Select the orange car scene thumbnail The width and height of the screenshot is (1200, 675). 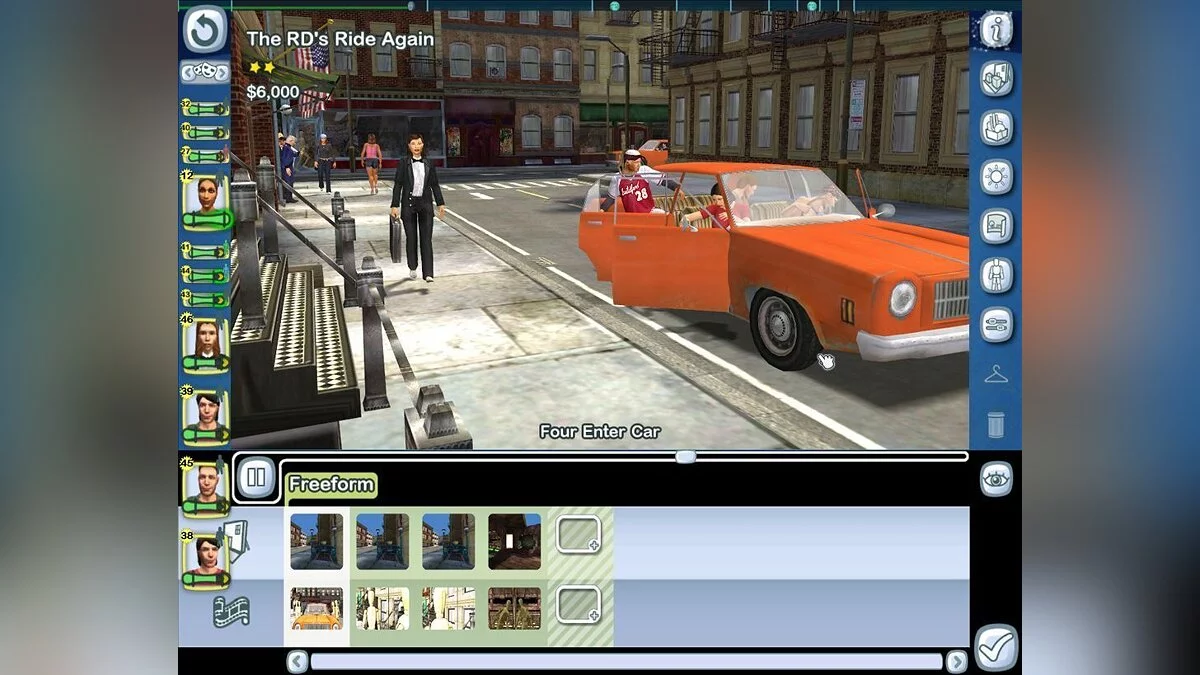pyautogui.click(x=316, y=608)
